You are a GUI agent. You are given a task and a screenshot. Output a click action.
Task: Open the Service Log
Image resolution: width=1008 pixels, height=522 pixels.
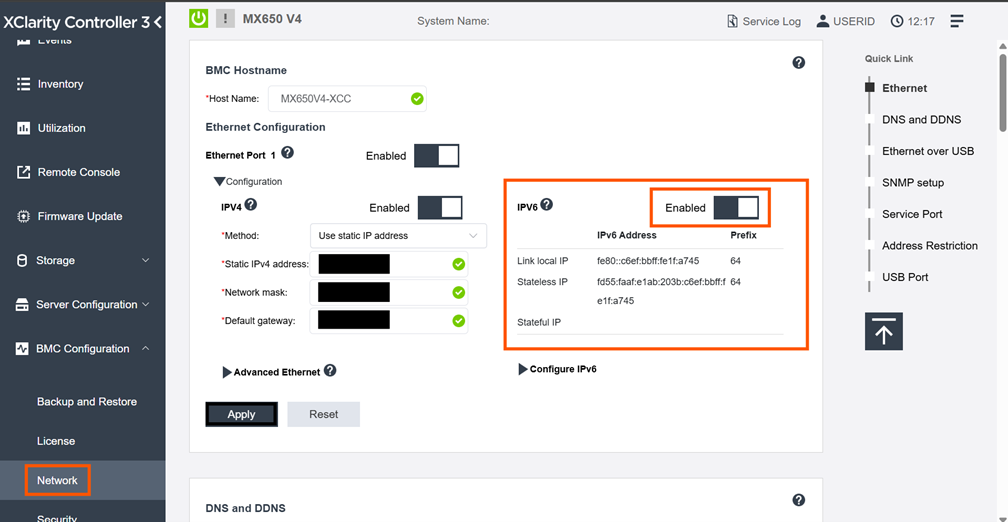coord(763,21)
